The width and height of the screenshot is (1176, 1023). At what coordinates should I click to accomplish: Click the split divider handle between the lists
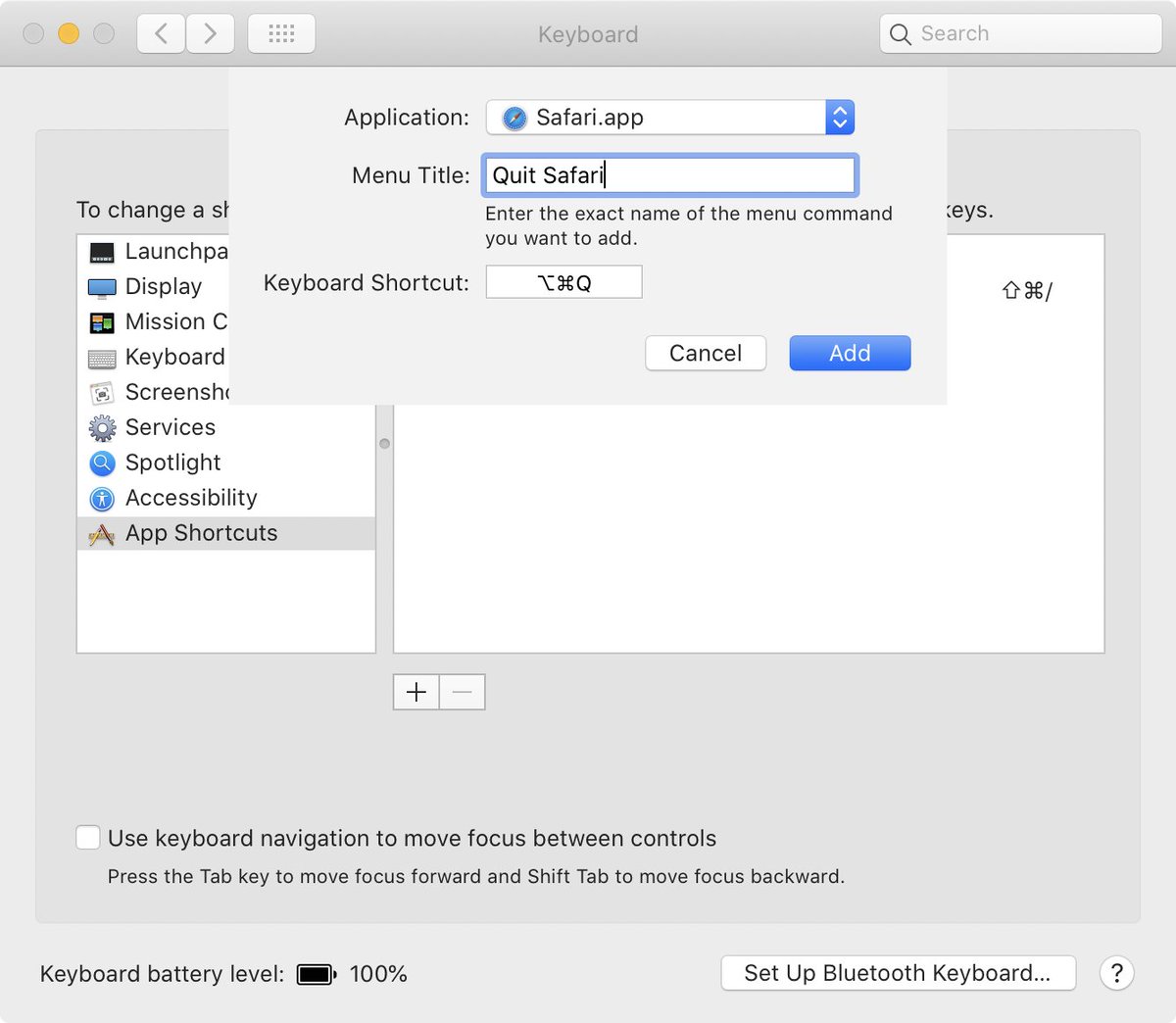[384, 444]
